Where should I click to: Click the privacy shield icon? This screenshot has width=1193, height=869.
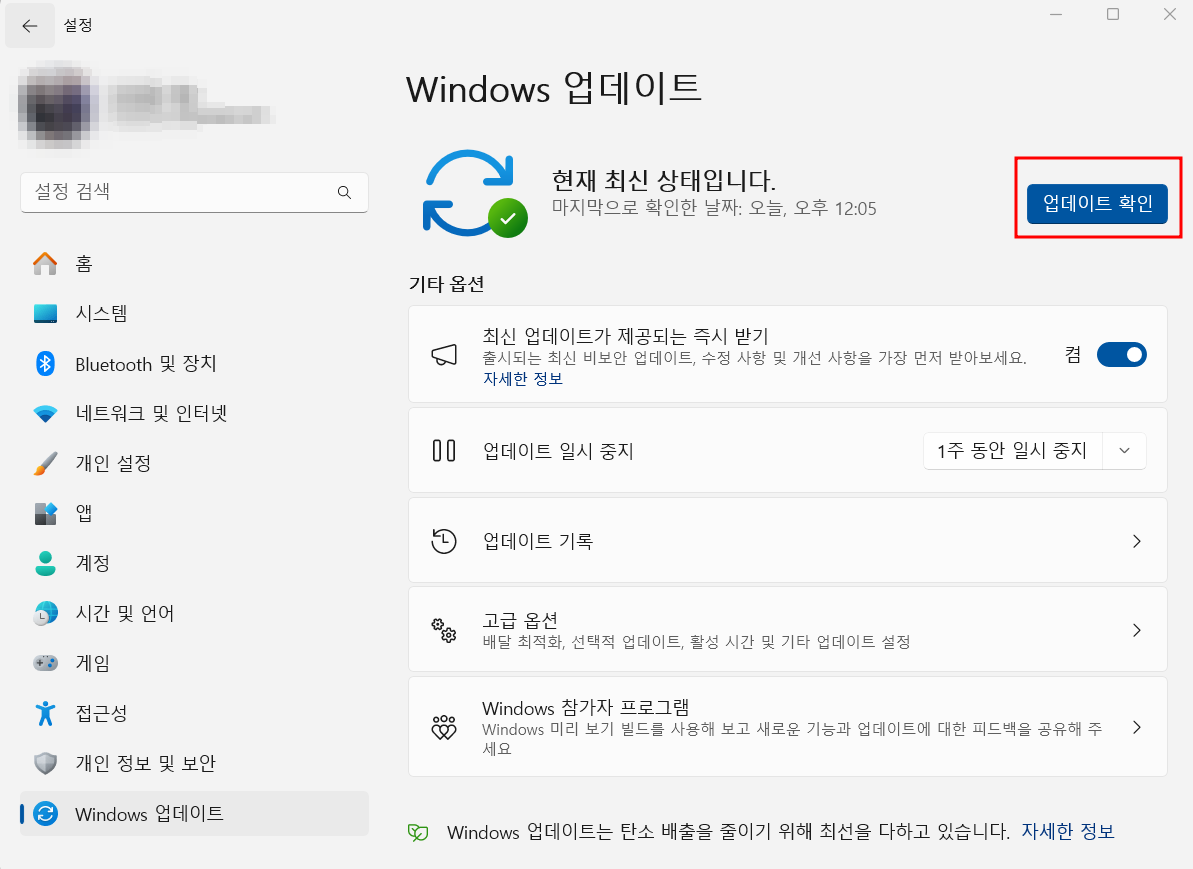coord(45,763)
